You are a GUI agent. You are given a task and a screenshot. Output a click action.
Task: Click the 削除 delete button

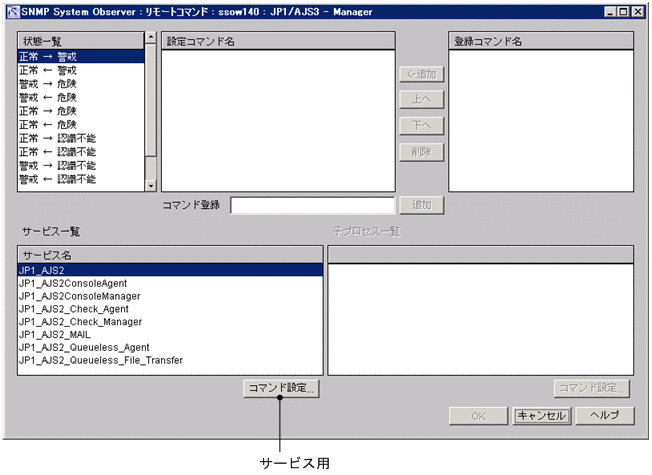pyautogui.click(x=422, y=152)
